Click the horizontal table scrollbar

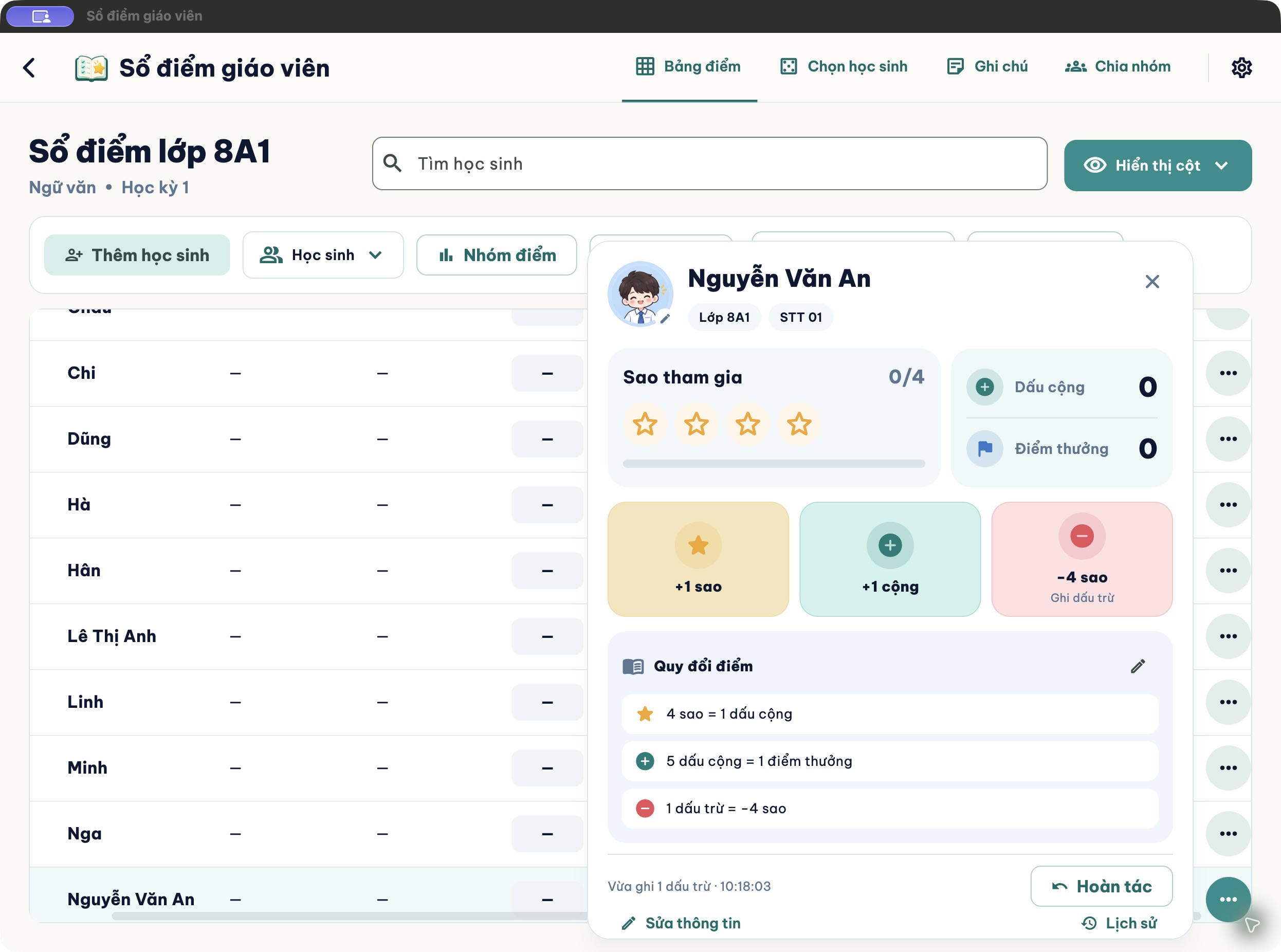tap(349, 916)
